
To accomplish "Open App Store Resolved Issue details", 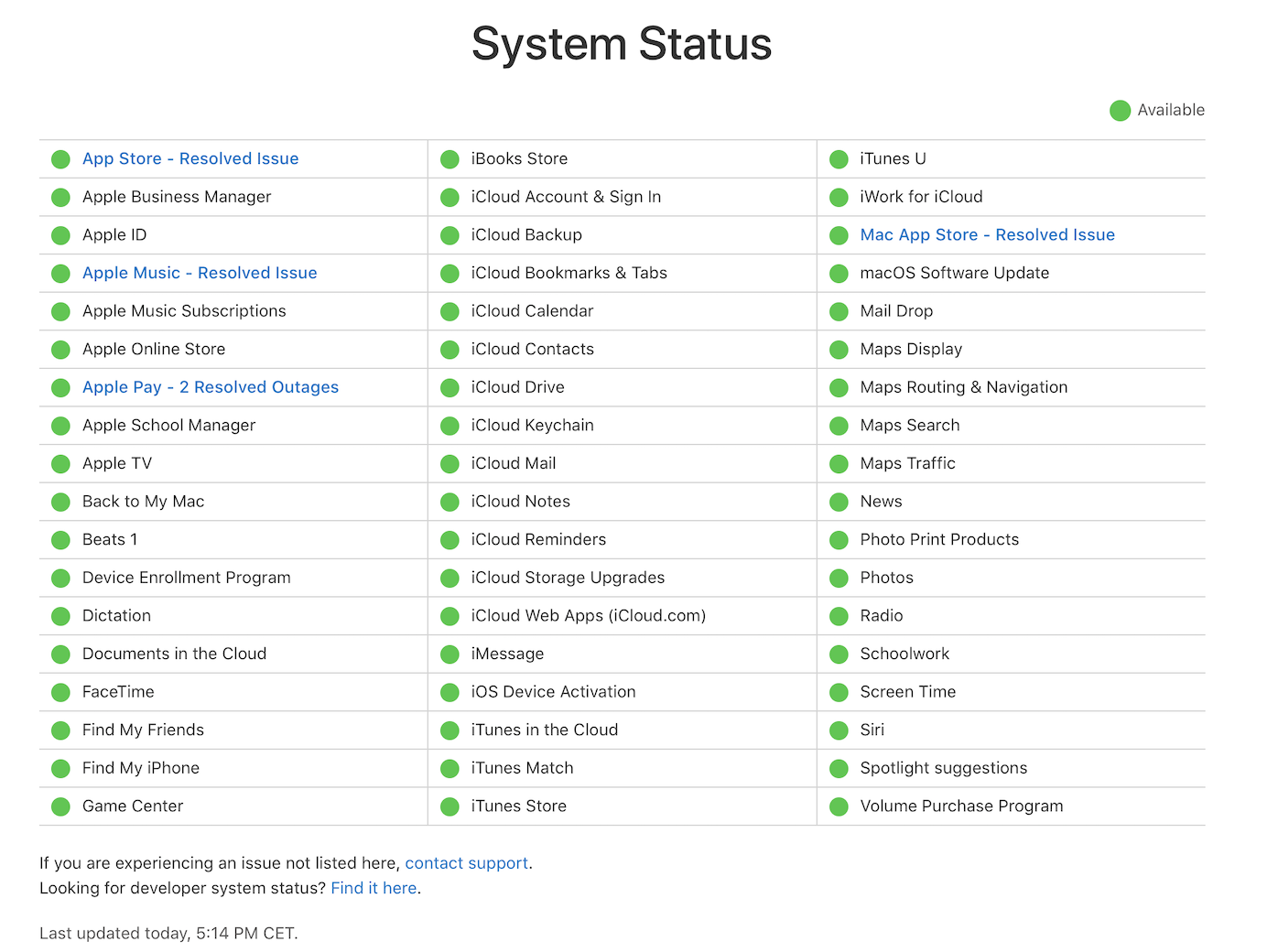I will pos(190,158).
